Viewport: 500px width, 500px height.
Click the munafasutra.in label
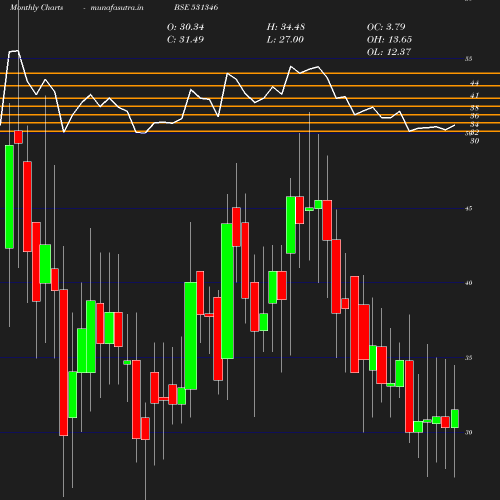click(x=117, y=7)
